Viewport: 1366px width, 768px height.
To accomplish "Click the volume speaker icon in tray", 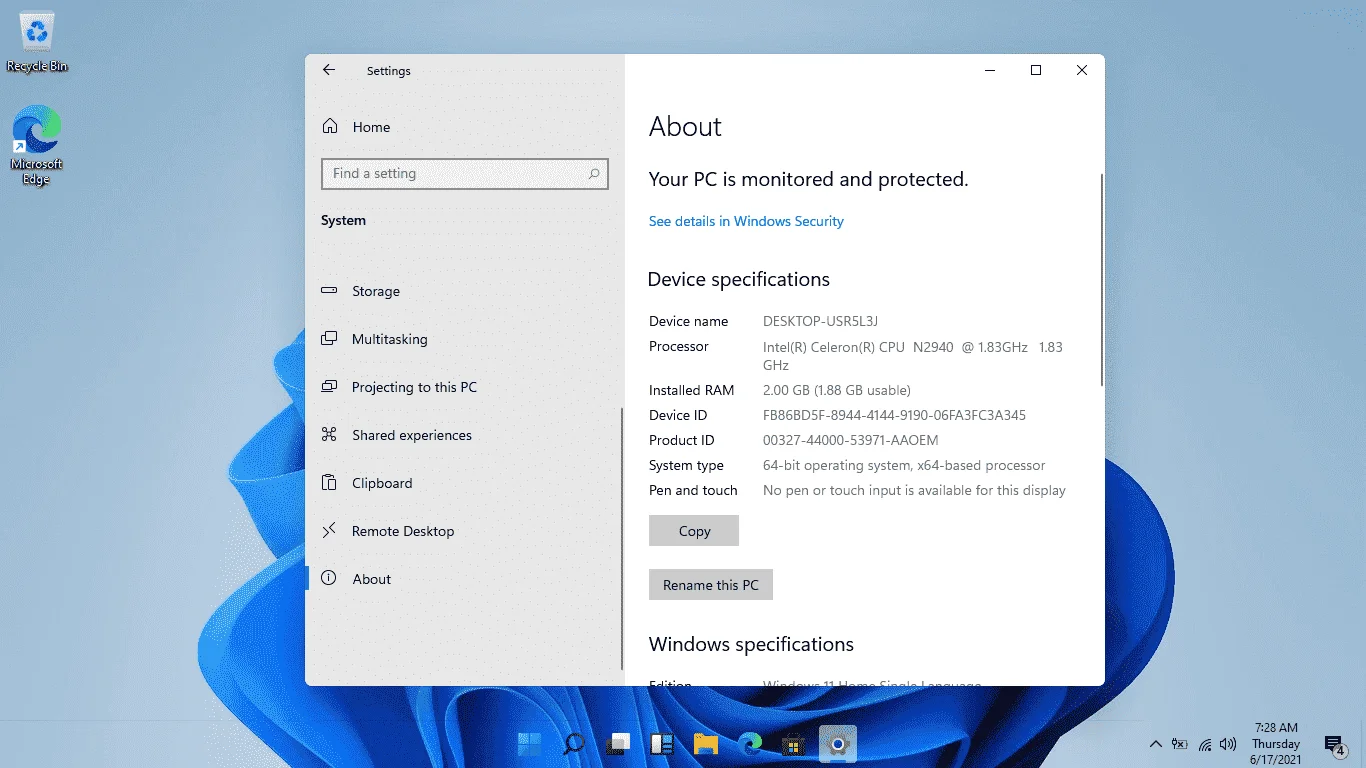I will pyautogui.click(x=1228, y=744).
